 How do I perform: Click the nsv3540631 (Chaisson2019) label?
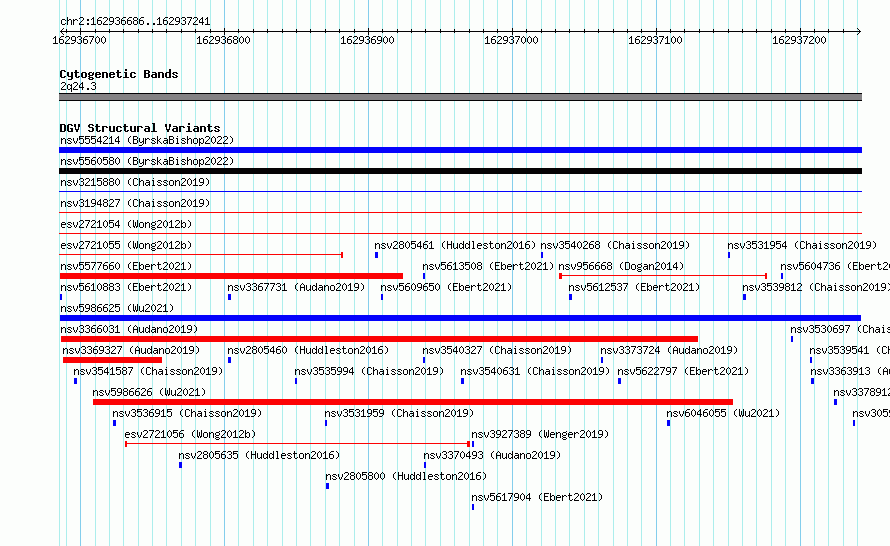(535, 371)
